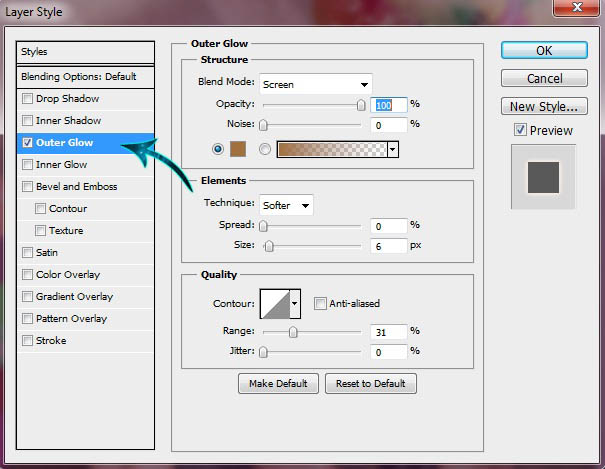The width and height of the screenshot is (605, 469).
Task: Click the Opacity value field
Action: [x=389, y=105]
